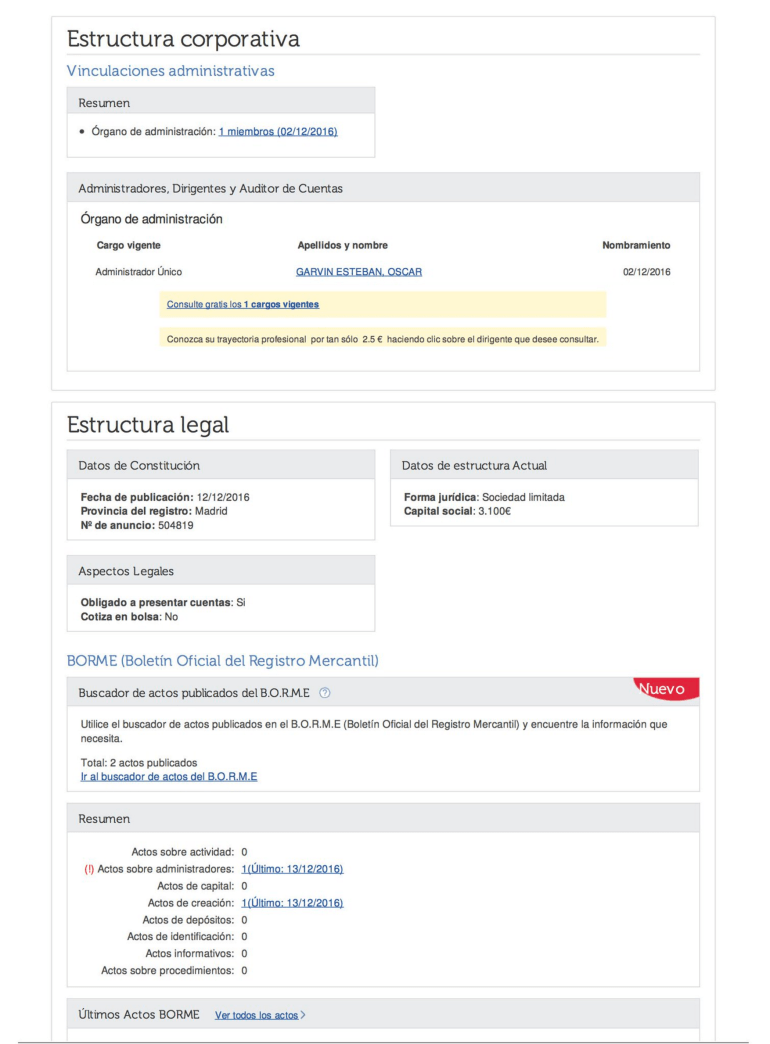Select the 'Datos de estructura Actual' panel header
Screen dimensions: 770x1044
(x=473, y=465)
